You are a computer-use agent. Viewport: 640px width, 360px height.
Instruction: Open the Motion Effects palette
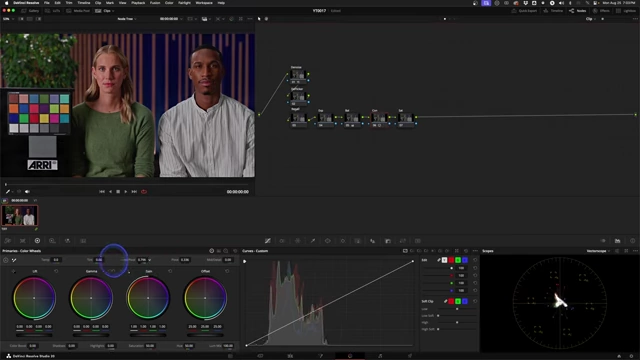[x=83, y=241]
